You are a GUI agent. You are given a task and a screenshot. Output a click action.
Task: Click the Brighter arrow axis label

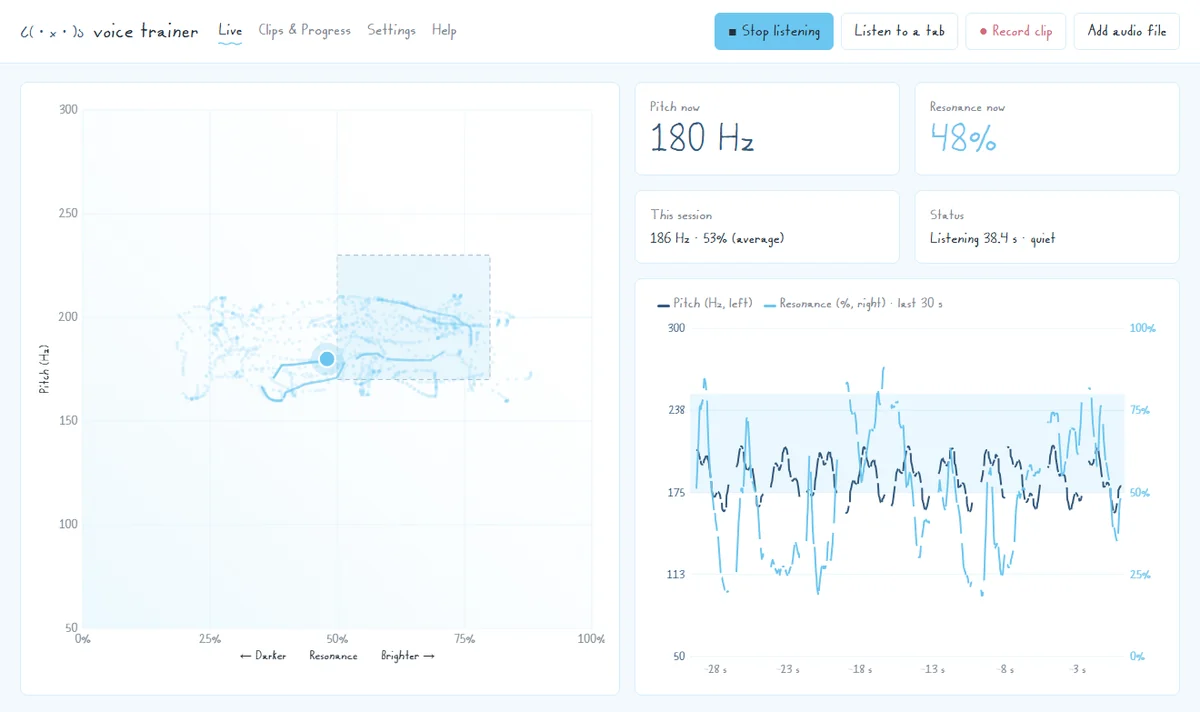[x=408, y=656]
